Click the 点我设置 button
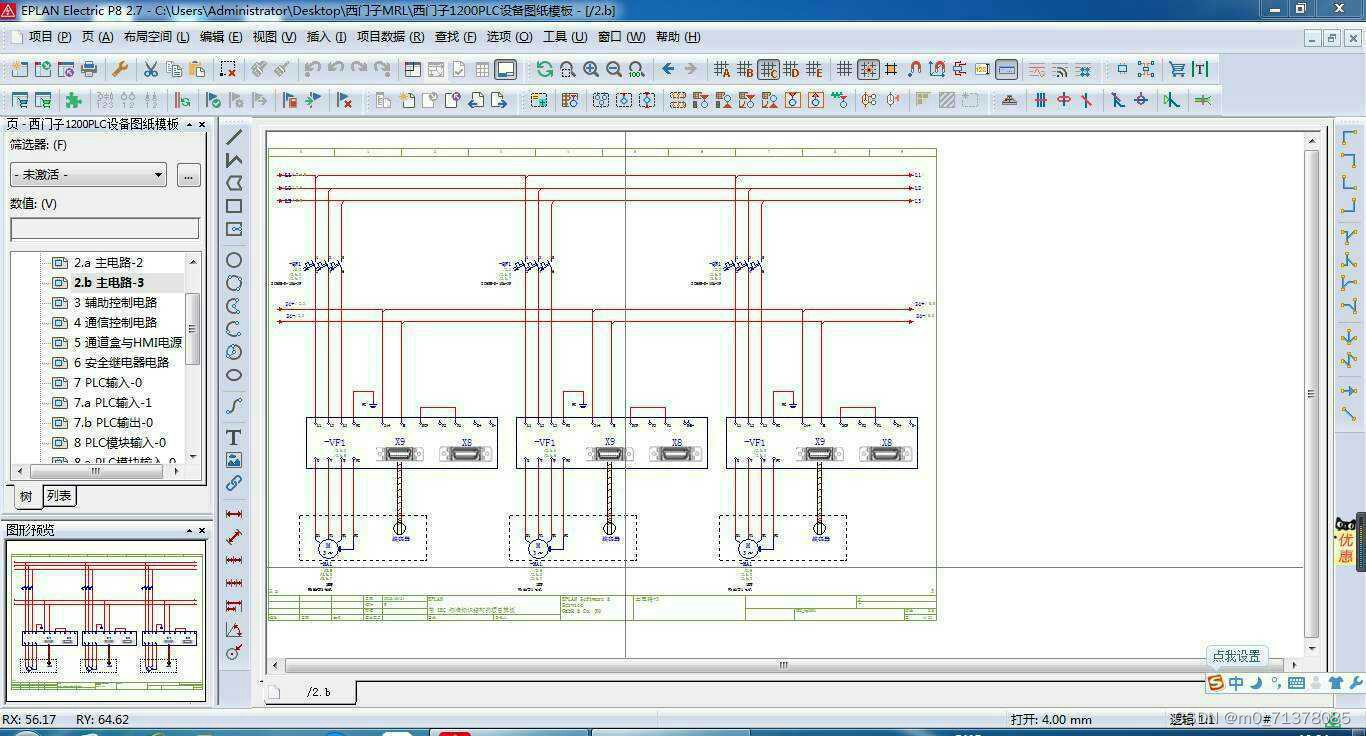This screenshot has height=736, width=1366. [x=1237, y=656]
